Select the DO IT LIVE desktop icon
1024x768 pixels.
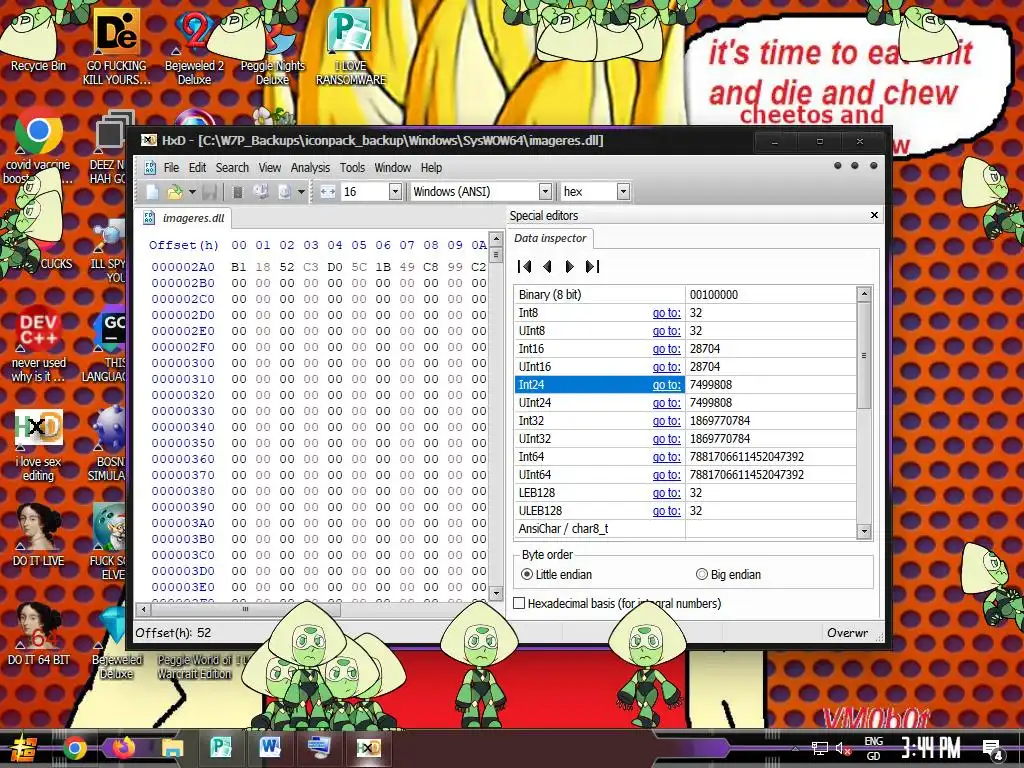pos(38,534)
